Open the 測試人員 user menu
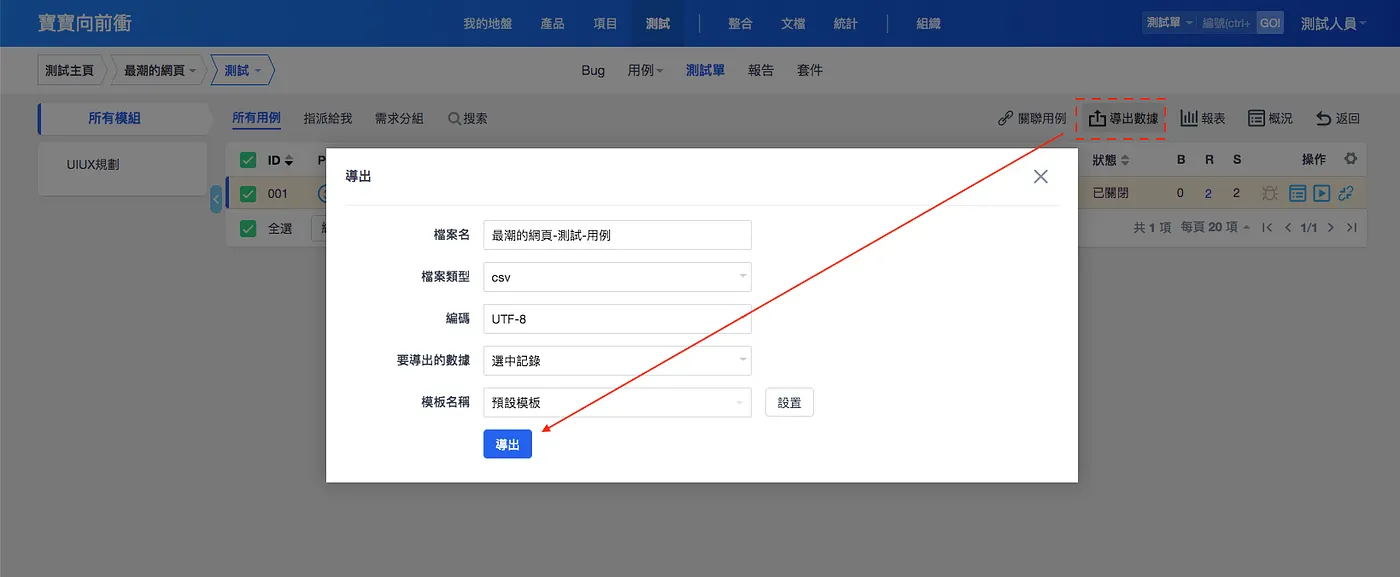The image size is (1400, 577). point(1334,23)
